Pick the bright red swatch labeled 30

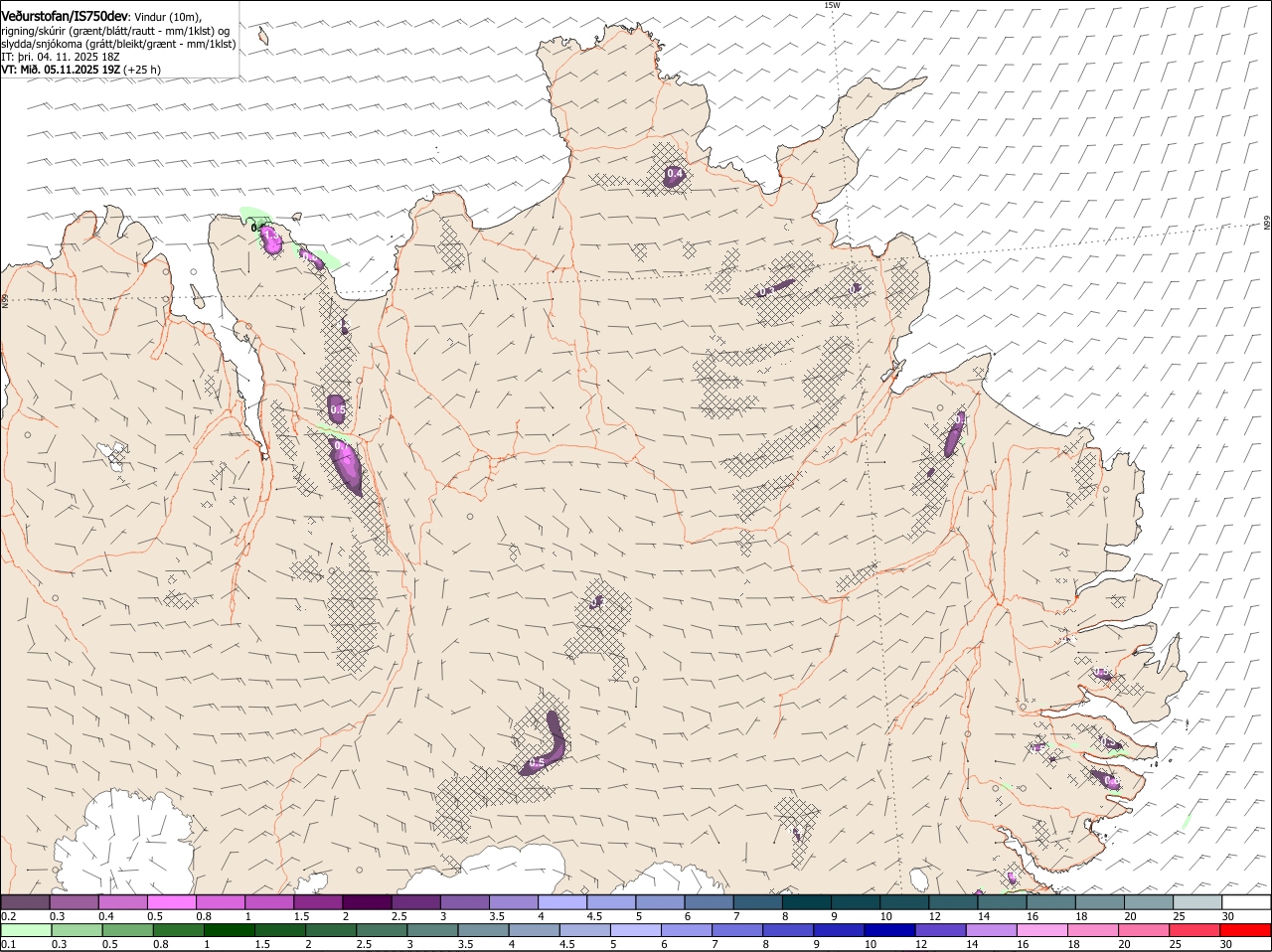click(1246, 931)
